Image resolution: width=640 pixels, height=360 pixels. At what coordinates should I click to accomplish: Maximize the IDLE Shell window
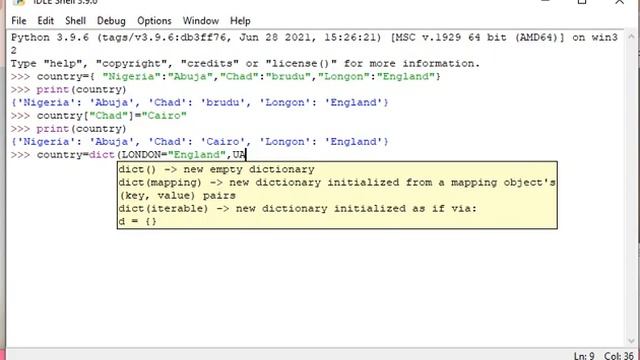coord(582,2)
